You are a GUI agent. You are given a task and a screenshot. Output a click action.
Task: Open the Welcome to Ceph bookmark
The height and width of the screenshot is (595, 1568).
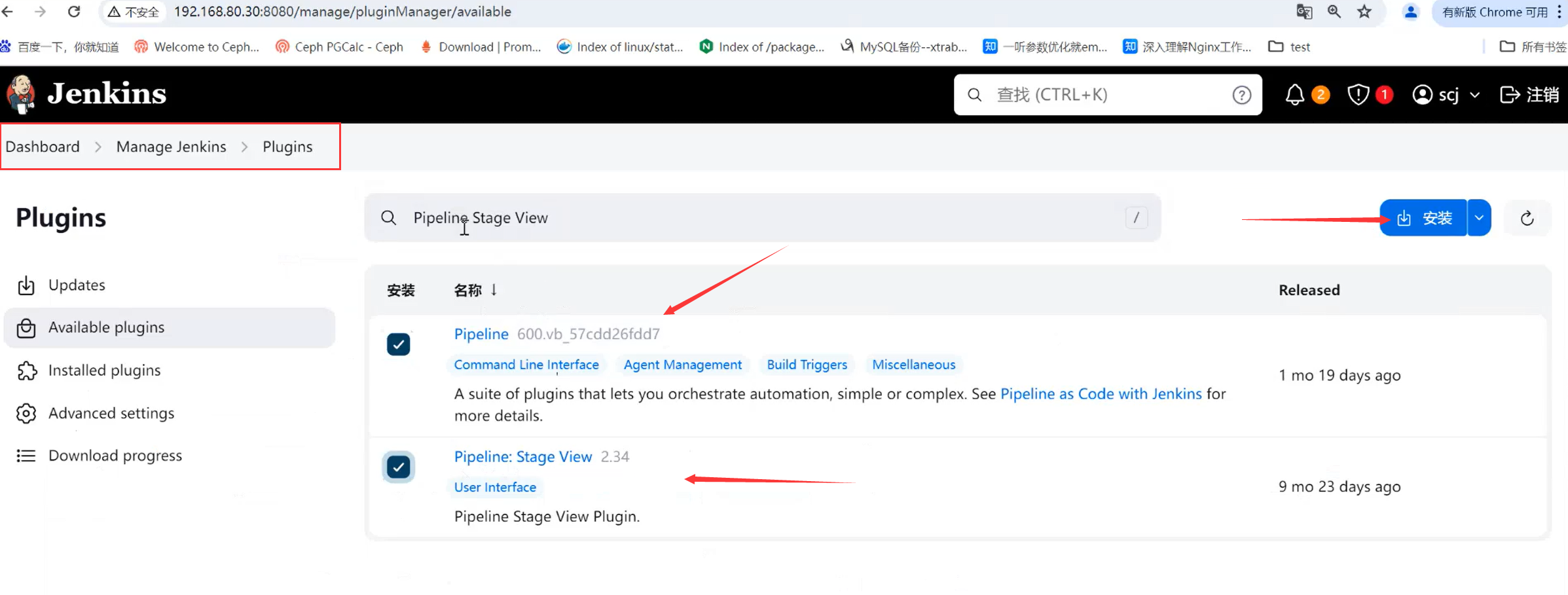click(x=197, y=46)
